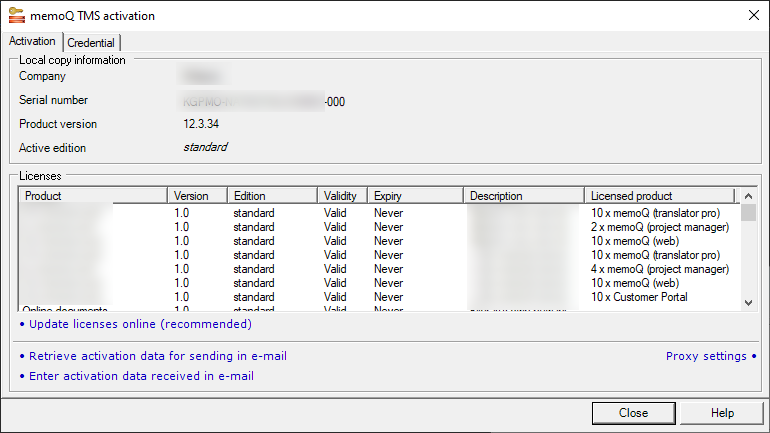Click the Company label

click(x=42, y=76)
